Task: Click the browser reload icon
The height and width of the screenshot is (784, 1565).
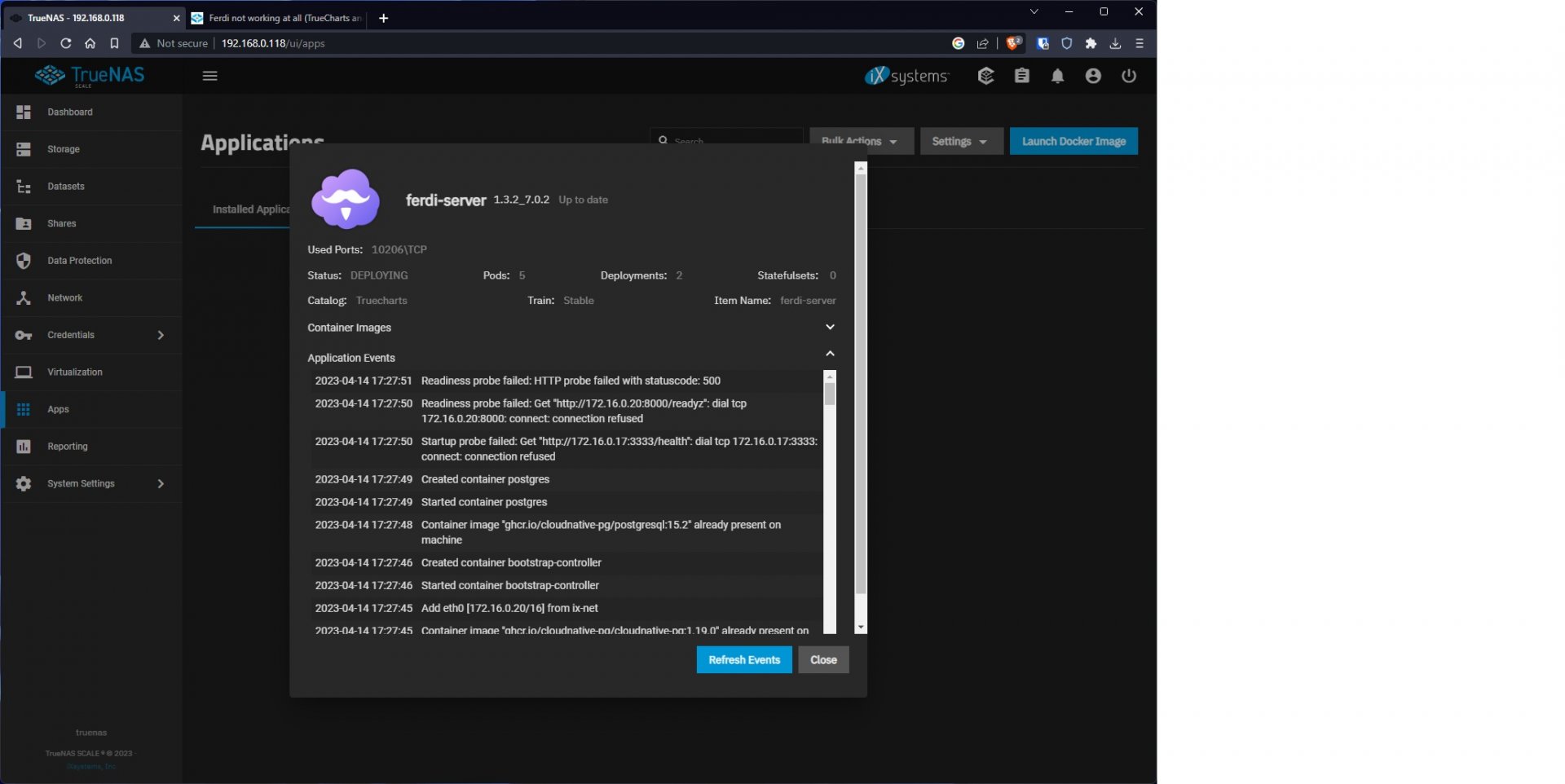Action: [65, 43]
